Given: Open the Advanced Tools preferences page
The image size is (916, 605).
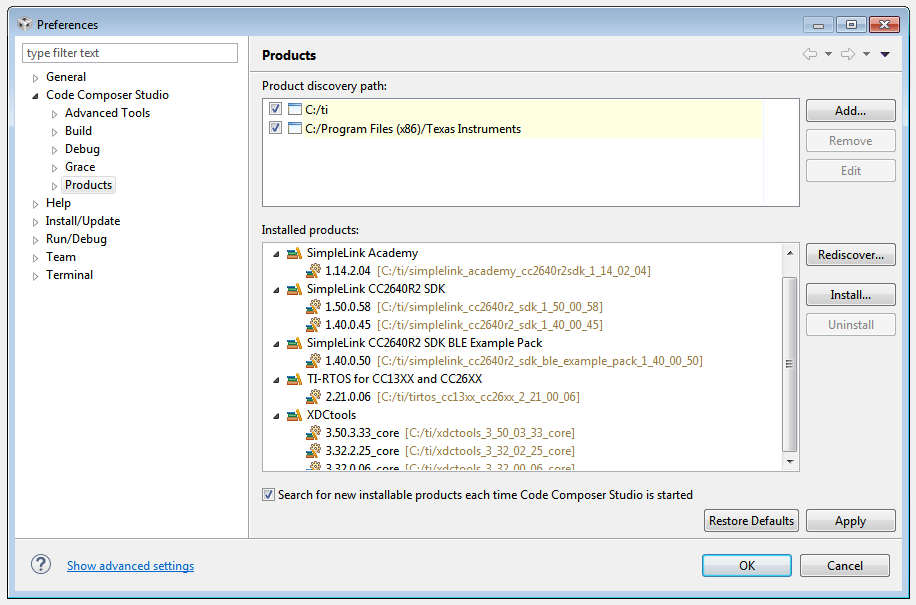Looking at the screenshot, I should (107, 113).
